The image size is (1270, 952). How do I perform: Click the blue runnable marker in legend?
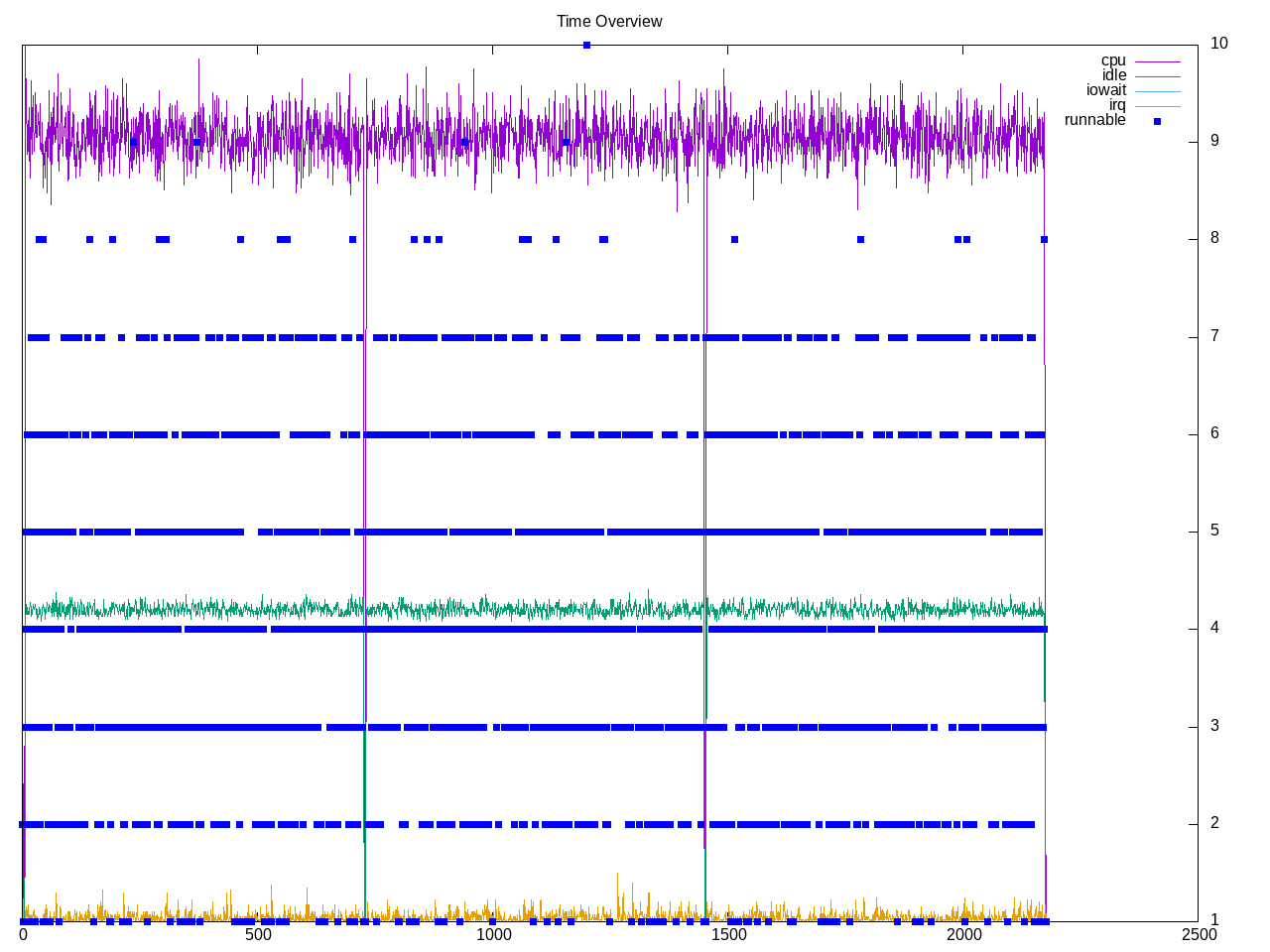[1157, 121]
